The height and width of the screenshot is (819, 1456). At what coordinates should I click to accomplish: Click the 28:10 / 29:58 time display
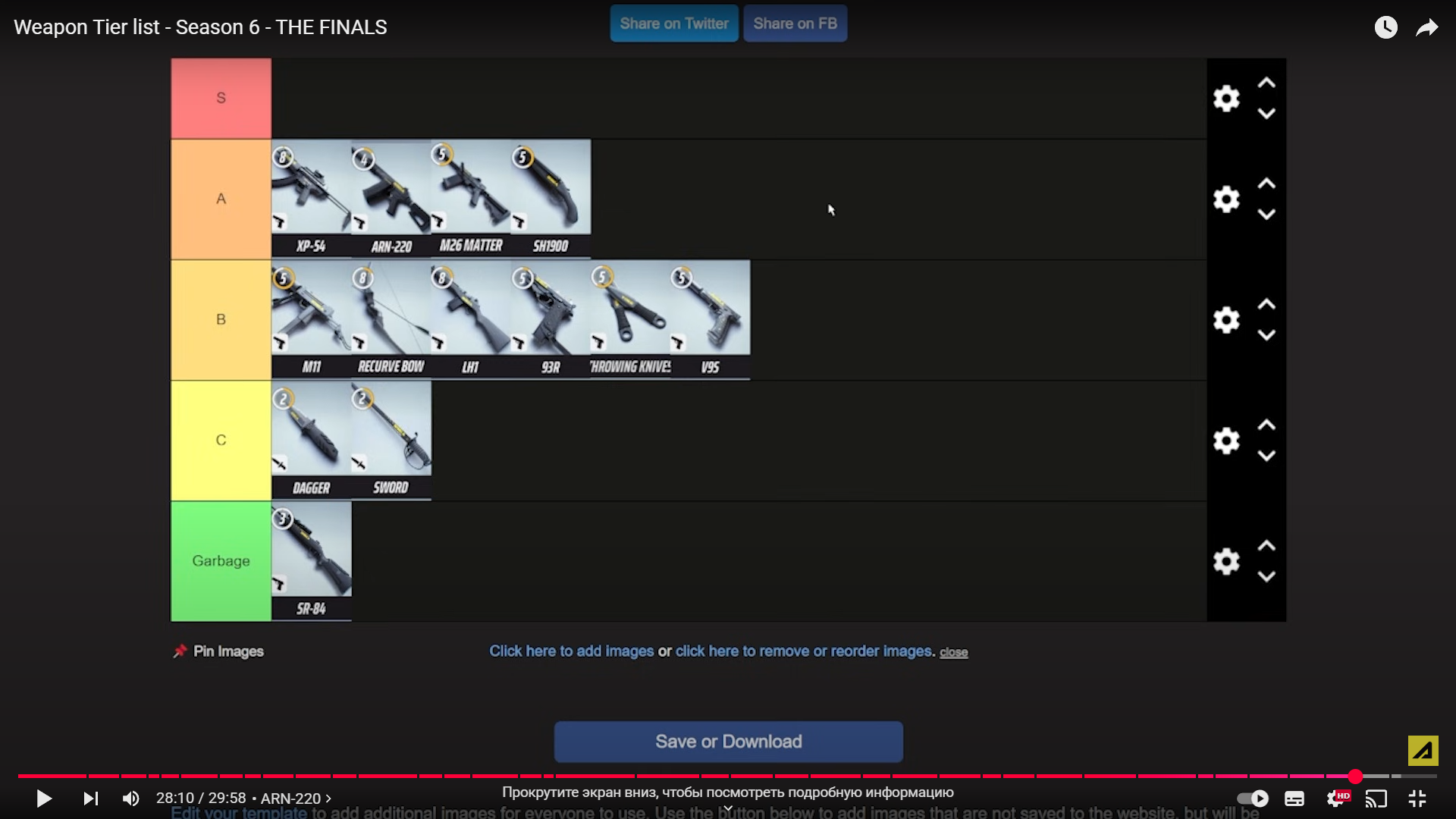point(201,799)
